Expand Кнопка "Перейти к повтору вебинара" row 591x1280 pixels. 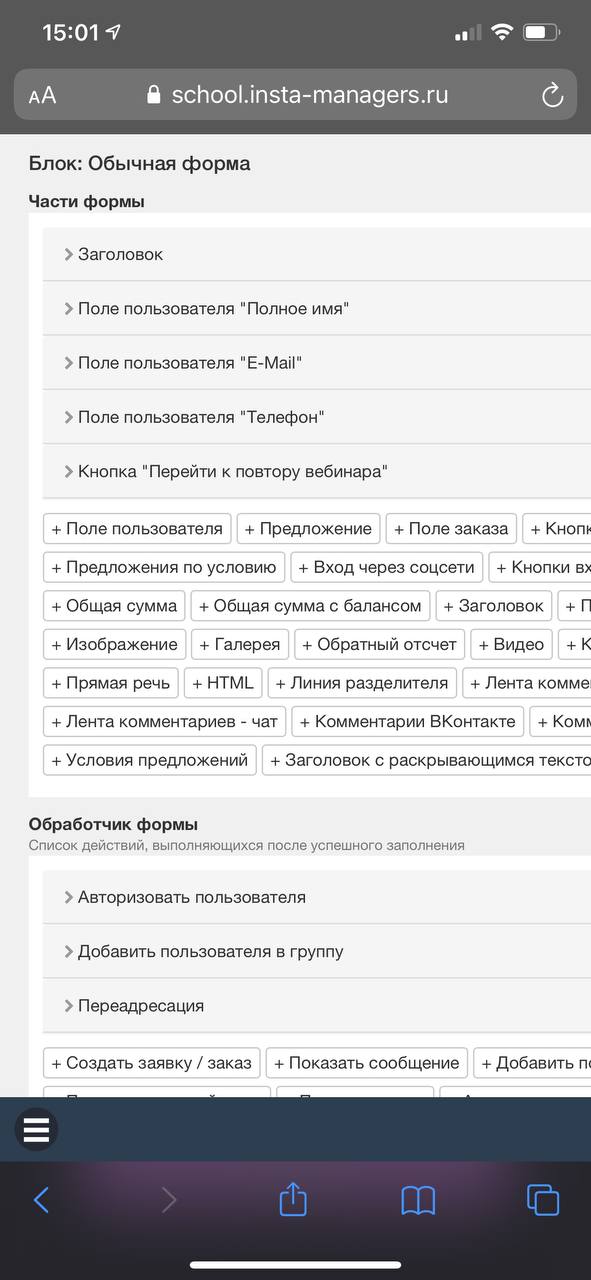[x=316, y=470]
